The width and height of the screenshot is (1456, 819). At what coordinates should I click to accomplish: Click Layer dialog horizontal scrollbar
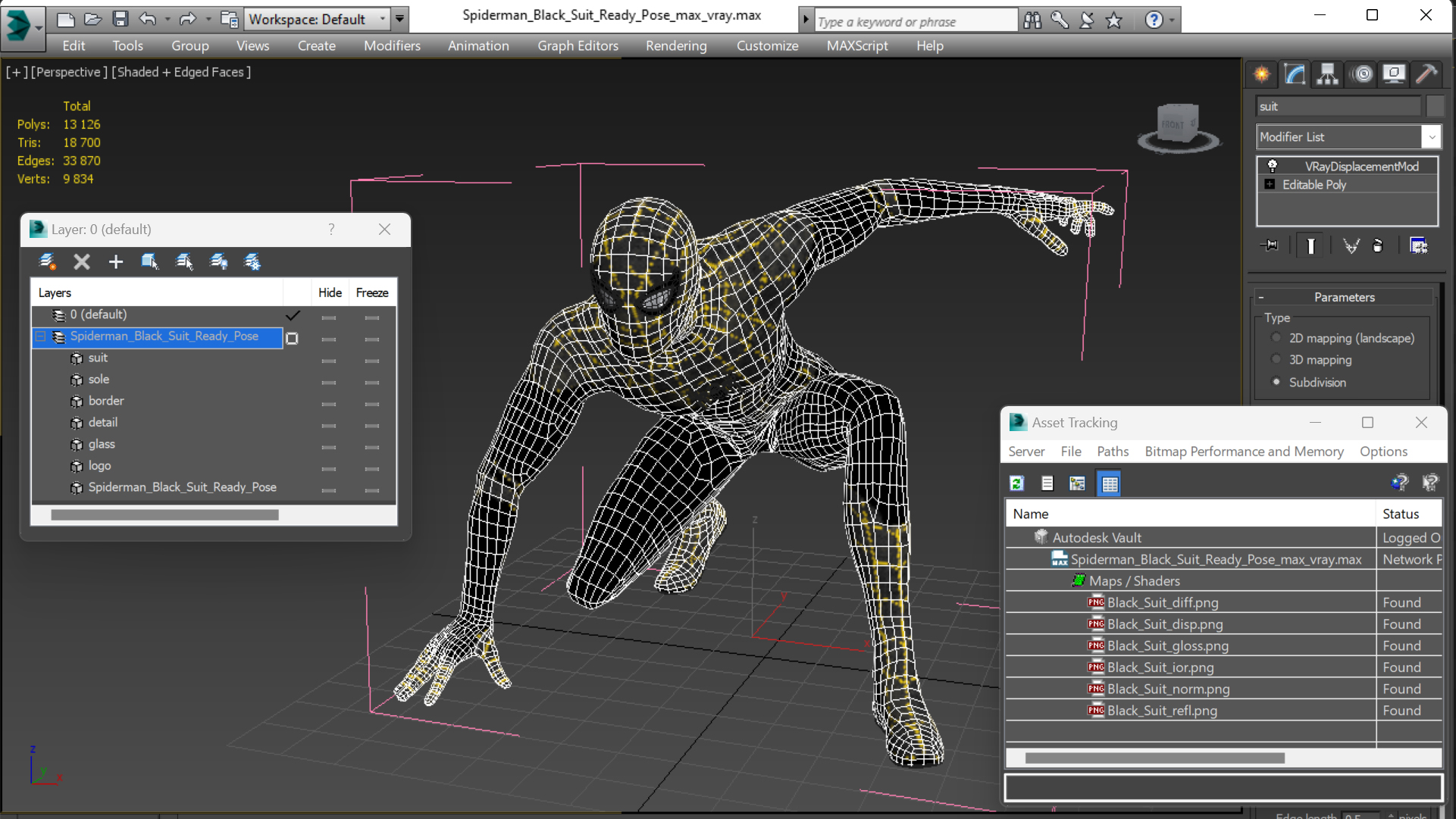(164, 515)
